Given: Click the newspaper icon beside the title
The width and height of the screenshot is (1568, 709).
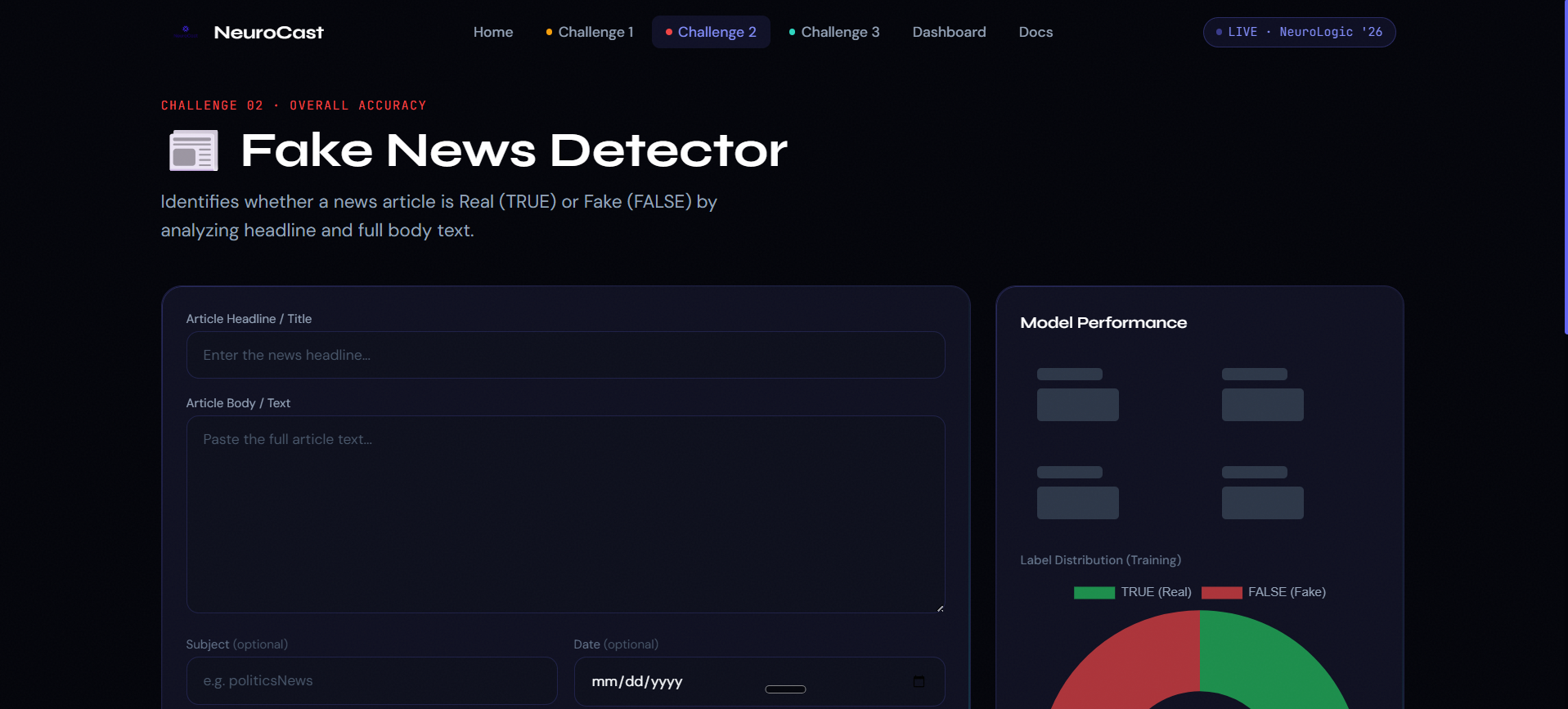Looking at the screenshot, I should 194,150.
